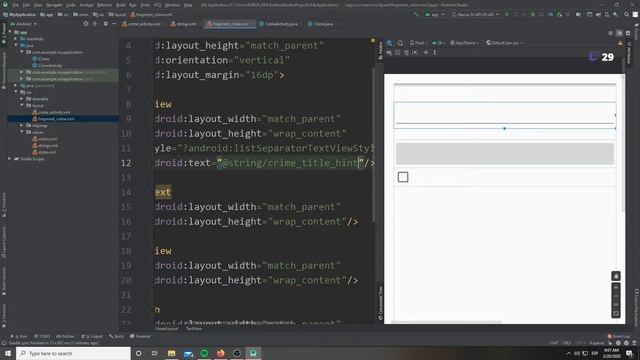Switch to Split view icon
The image size is (640, 360).
pos(619,33)
